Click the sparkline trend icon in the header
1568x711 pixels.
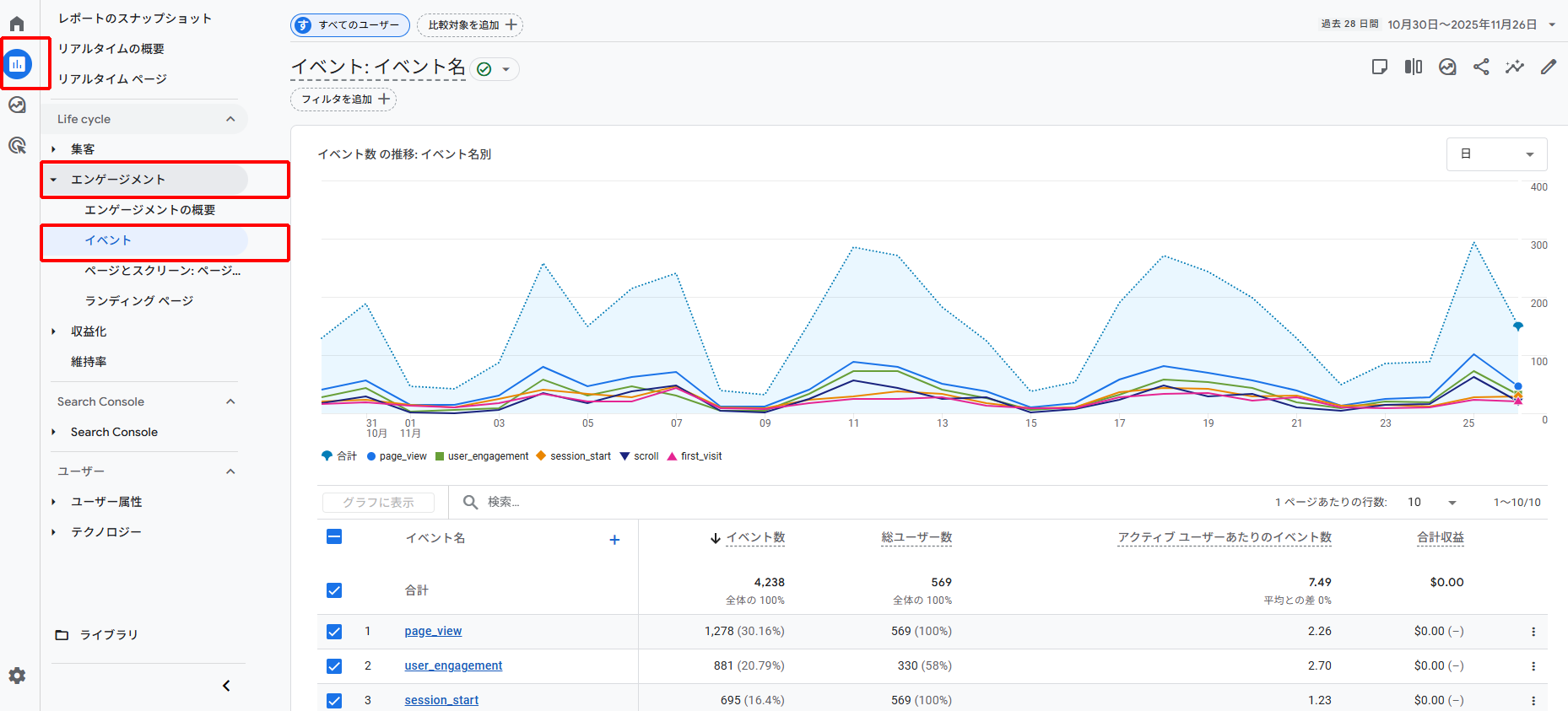(x=1515, y=67)
